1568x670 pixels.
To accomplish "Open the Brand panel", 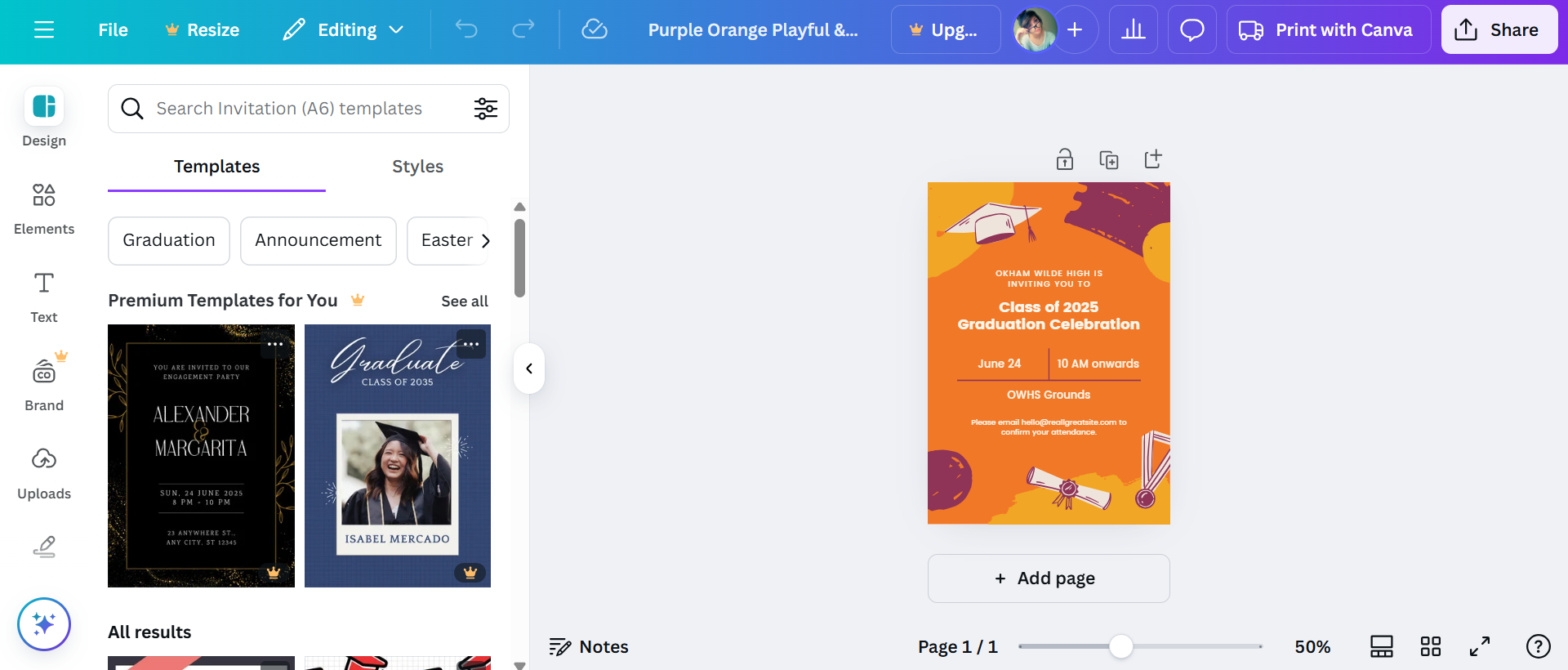I will click(x=44, y=385).
